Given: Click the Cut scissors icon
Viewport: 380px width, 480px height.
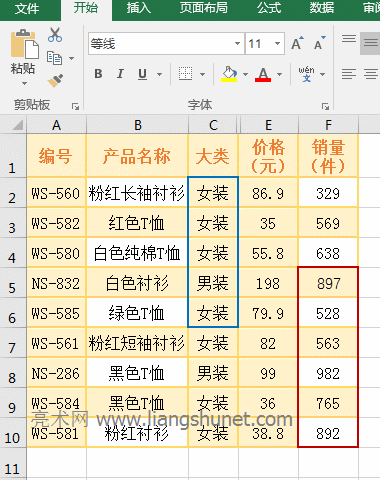Looking at the screenshot, I should click(x=55, y=35).
